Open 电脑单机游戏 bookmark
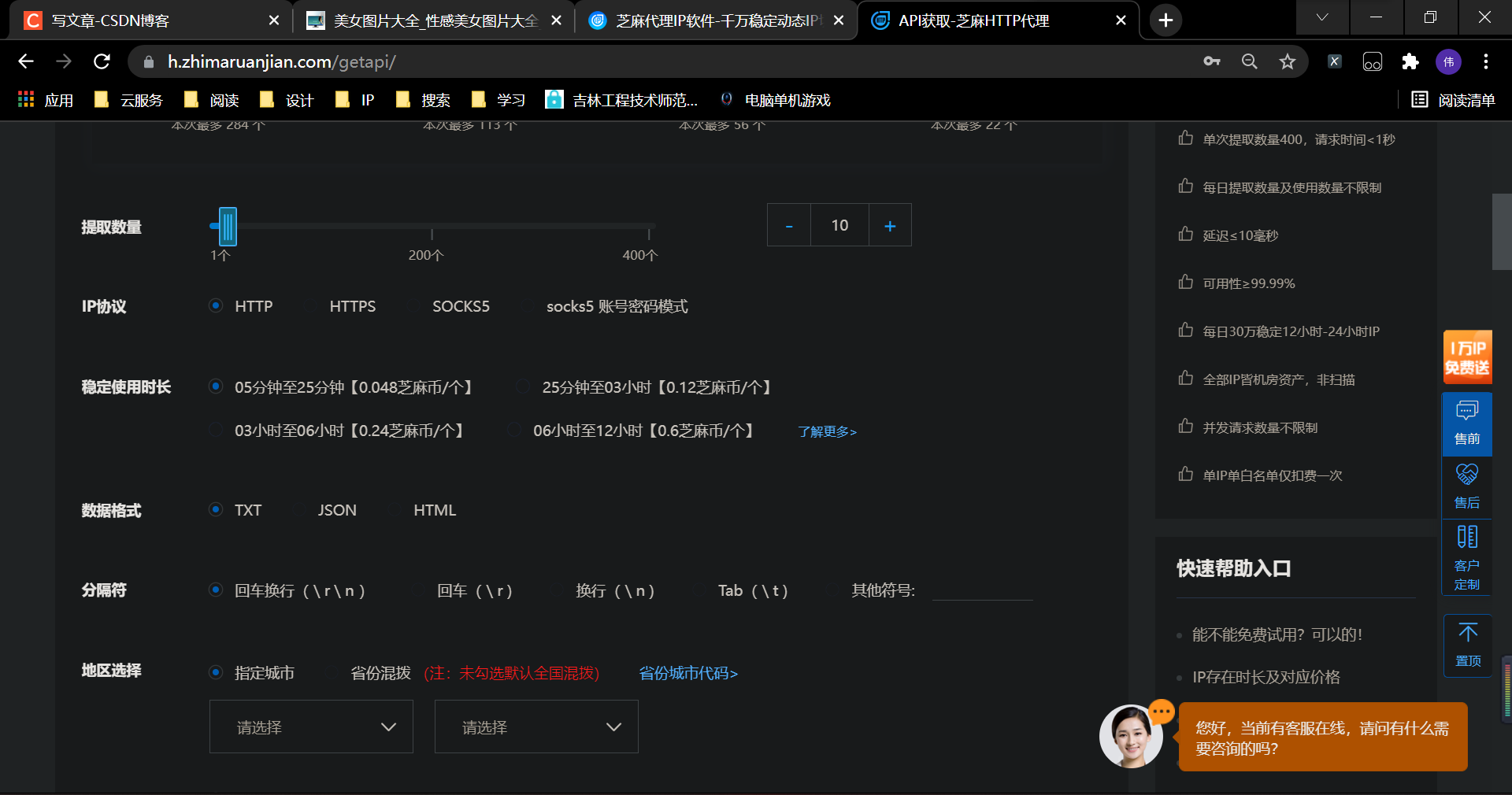1512x795 pixels. tap(775, 100)
